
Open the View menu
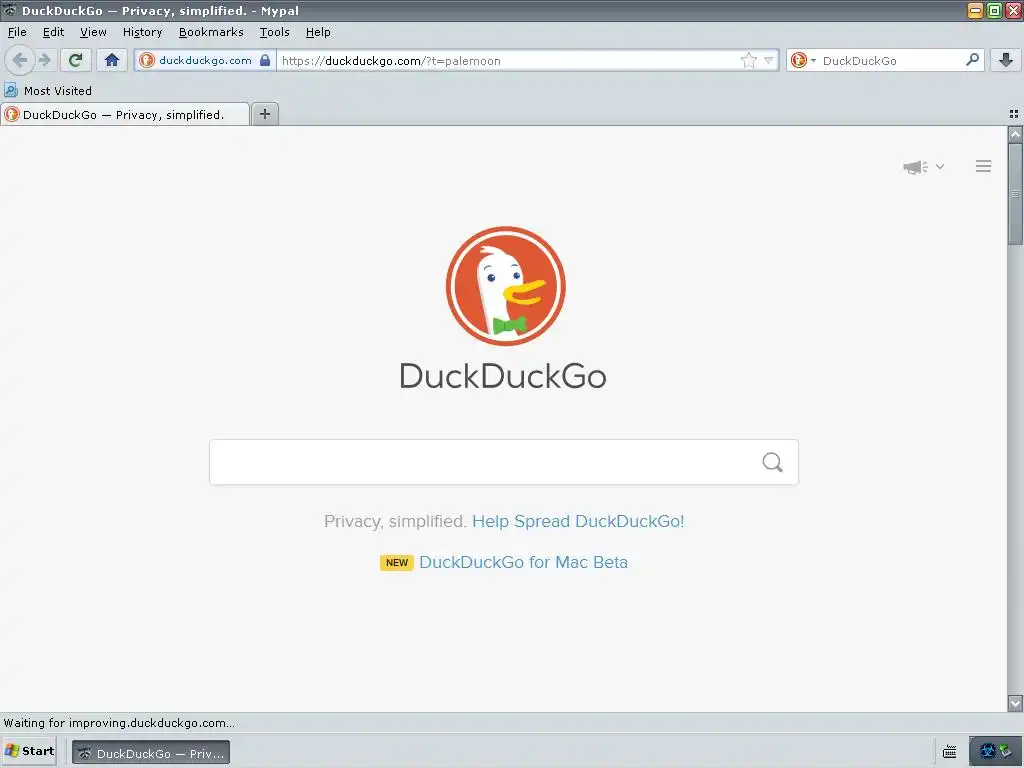tap(93, 32)
